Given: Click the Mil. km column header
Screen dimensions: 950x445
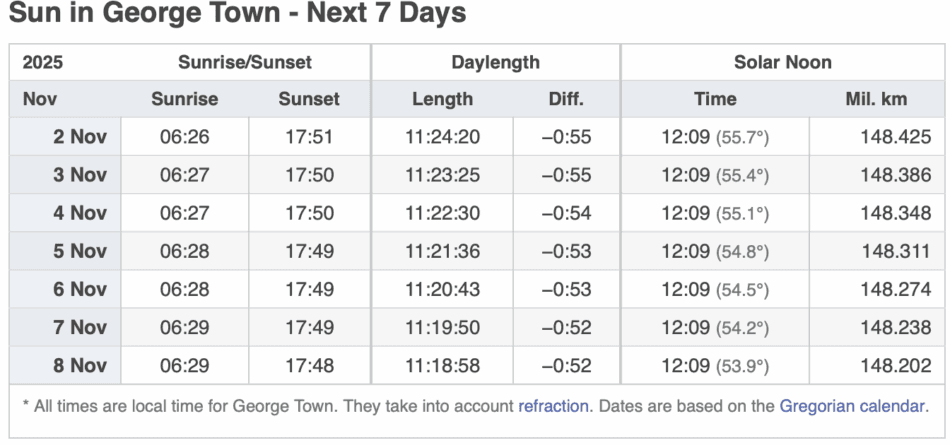Looking at the screenshot, I should pos(876,99).
